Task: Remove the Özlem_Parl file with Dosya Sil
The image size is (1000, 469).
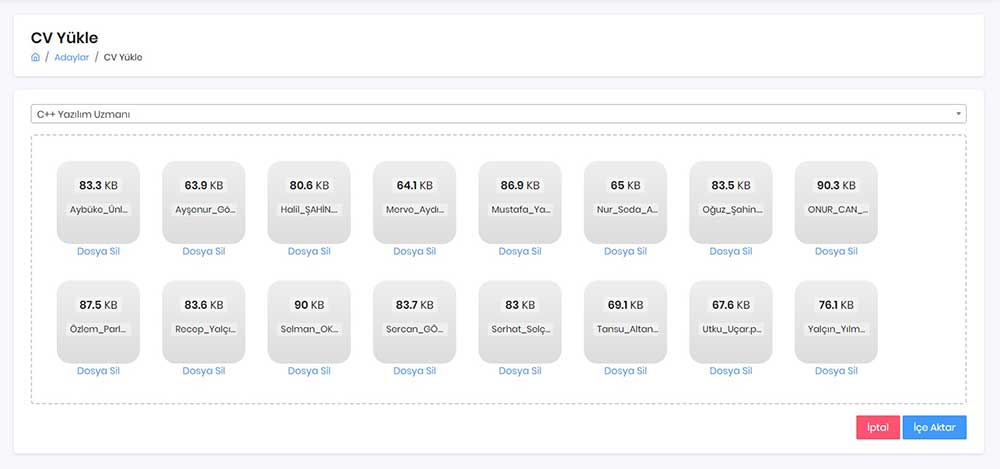Action: click(x=98, y=371)
